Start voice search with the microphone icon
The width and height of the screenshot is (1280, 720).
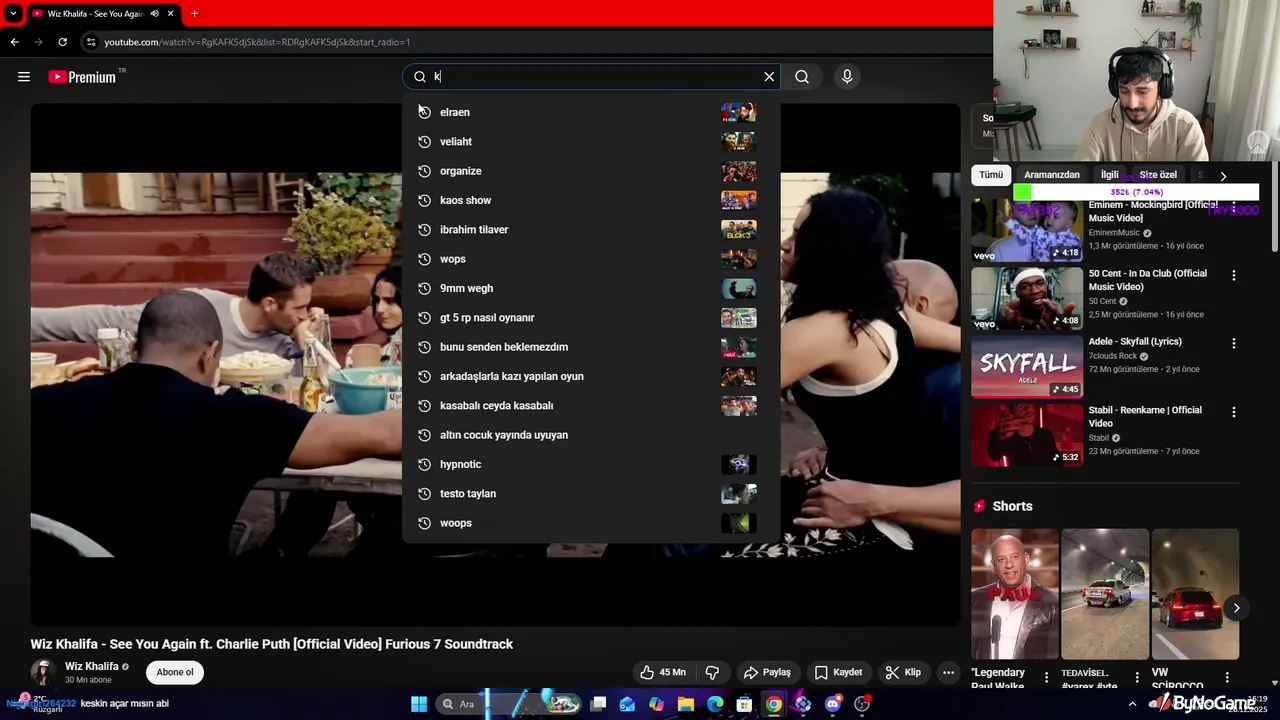(x=847, y=77)
